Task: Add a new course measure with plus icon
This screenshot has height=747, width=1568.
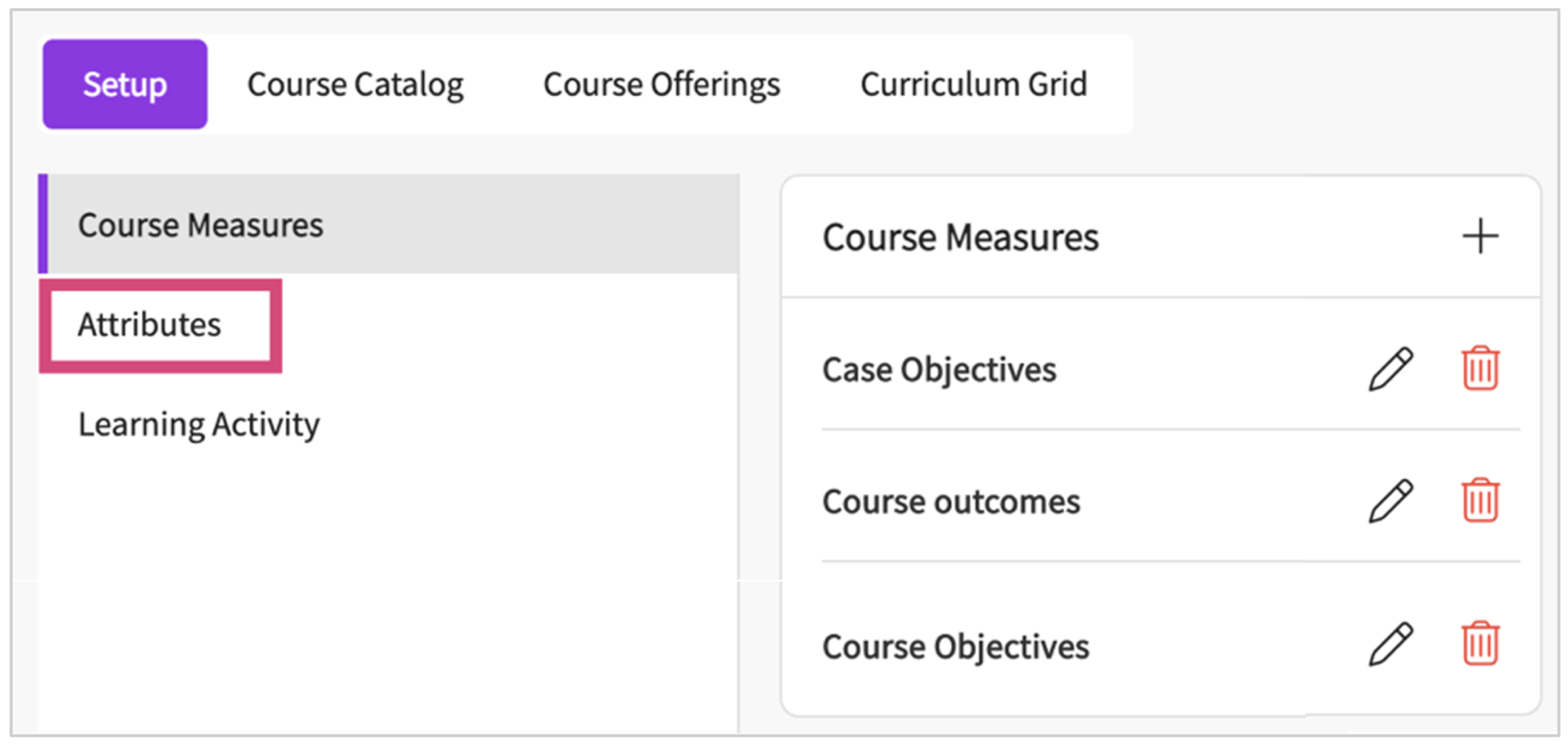Action: (1480, 236)
